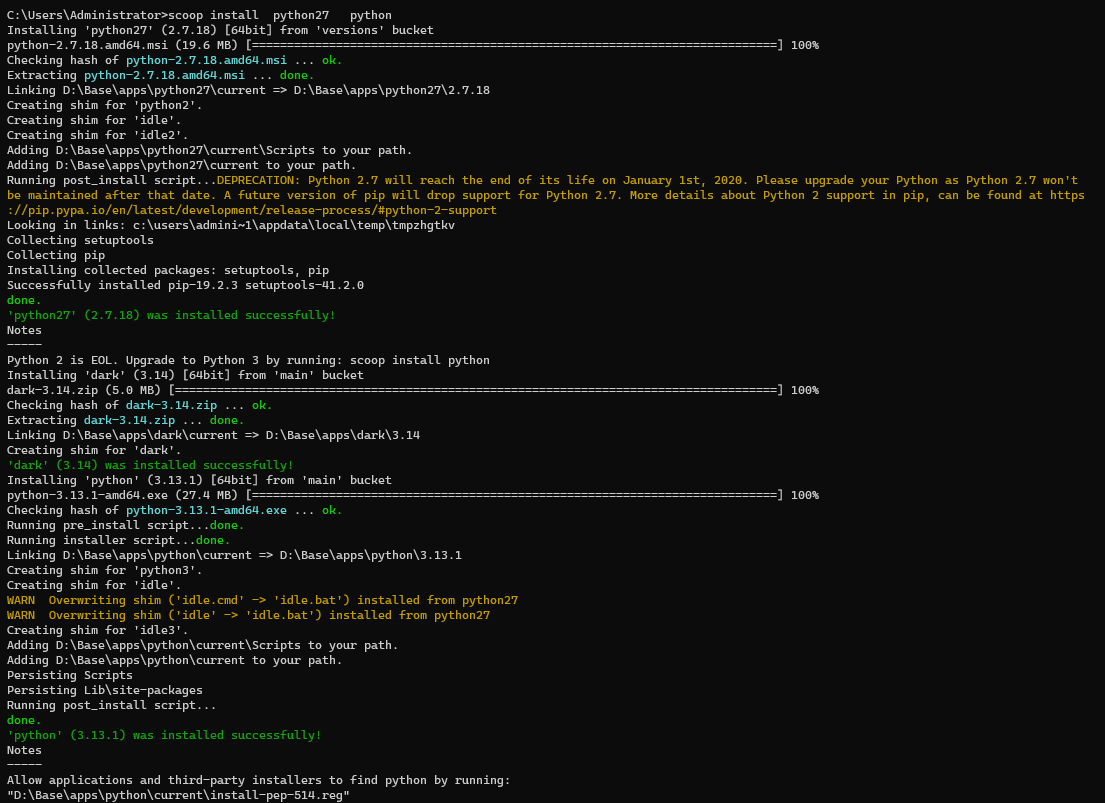Image resolution: width=1105 pixels, height=803 pixels.
Task: Click "Creating shim for 'python3'" line
Action: [x=105, y=570]
